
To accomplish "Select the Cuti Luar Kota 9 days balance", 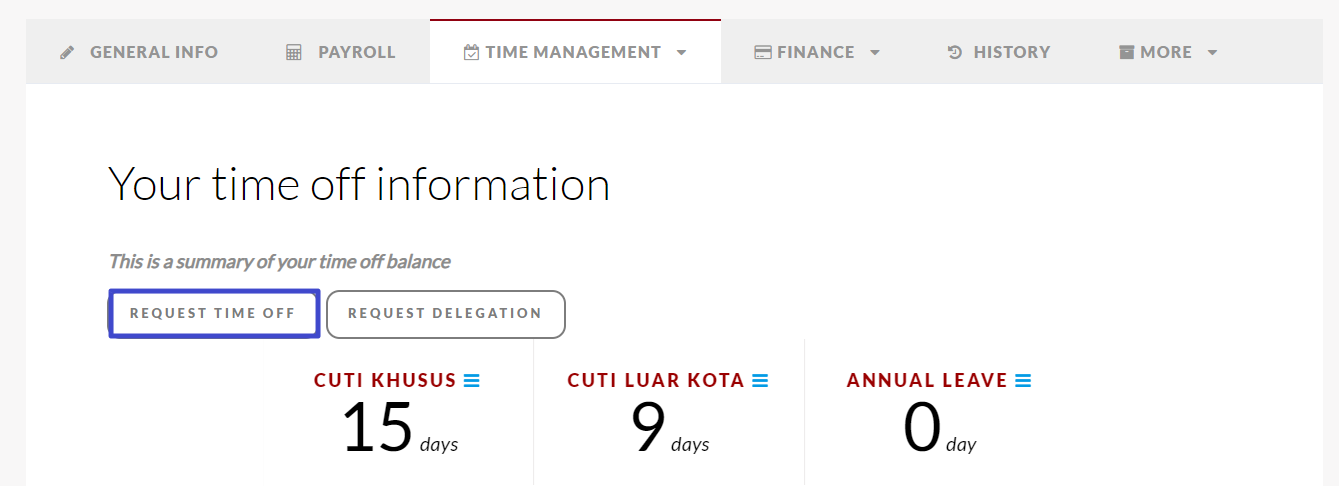I will tap(669, 427).
